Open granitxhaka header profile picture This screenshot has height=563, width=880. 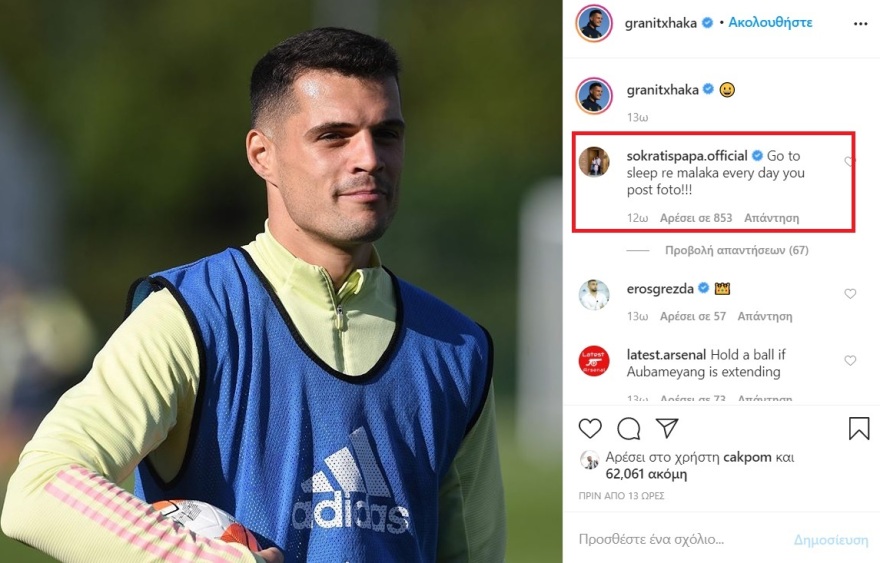pos(593,24)
